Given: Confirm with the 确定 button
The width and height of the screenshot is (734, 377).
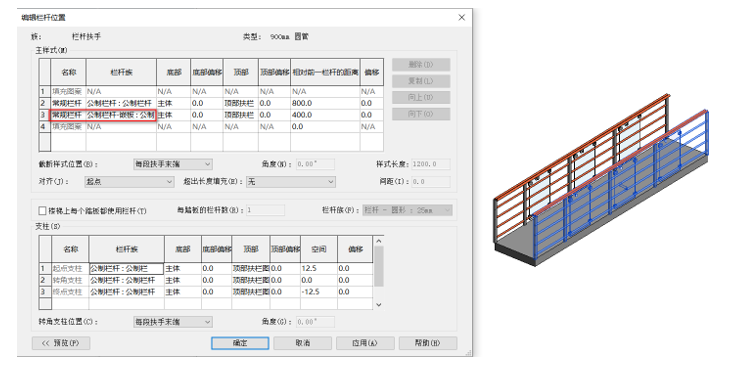Looking at the screenshot, I should [240, 343].
